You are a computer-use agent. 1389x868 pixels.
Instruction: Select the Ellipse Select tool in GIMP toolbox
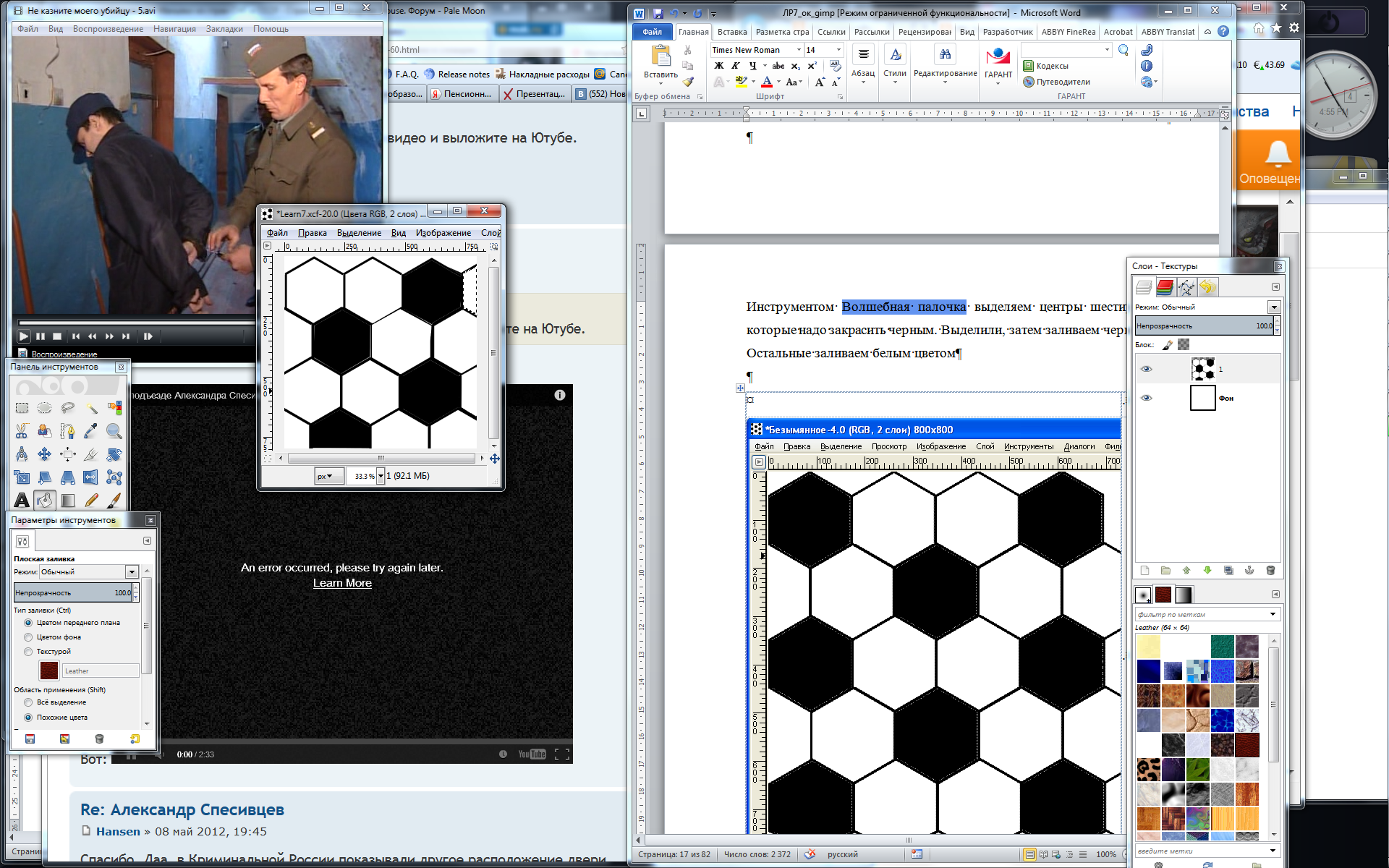coord(45,408)
